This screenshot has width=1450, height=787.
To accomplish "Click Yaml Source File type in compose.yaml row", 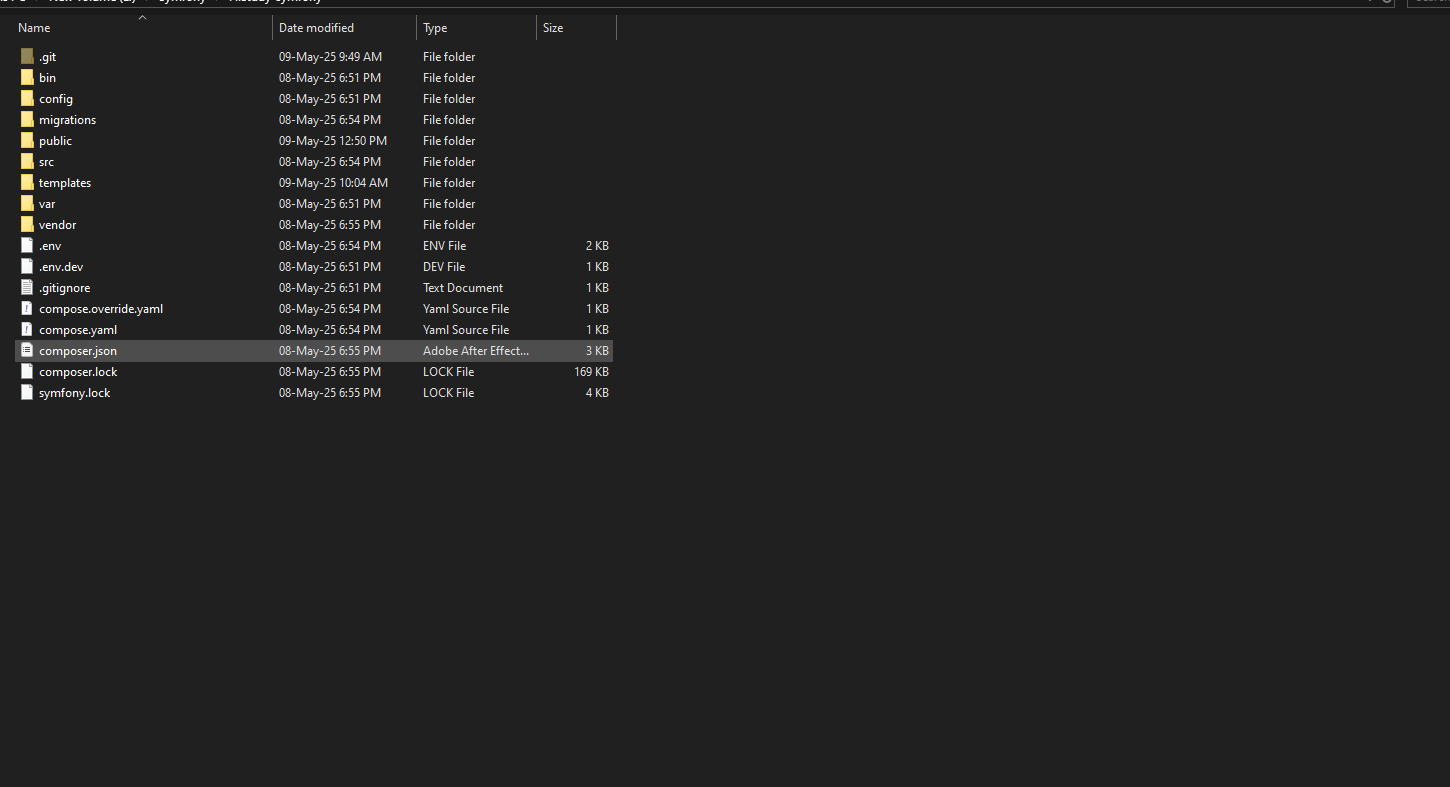I will tap(466, 330).
